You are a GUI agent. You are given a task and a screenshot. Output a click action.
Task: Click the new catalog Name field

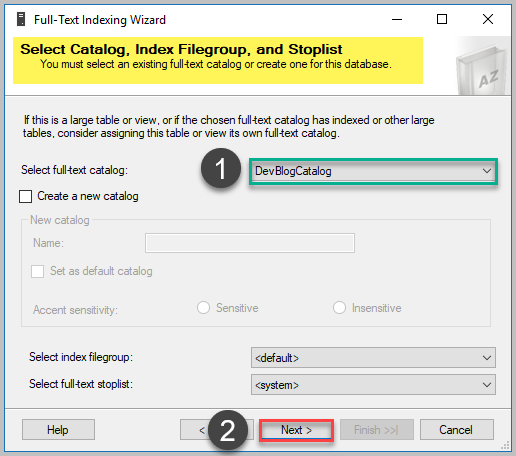point(250,243)
